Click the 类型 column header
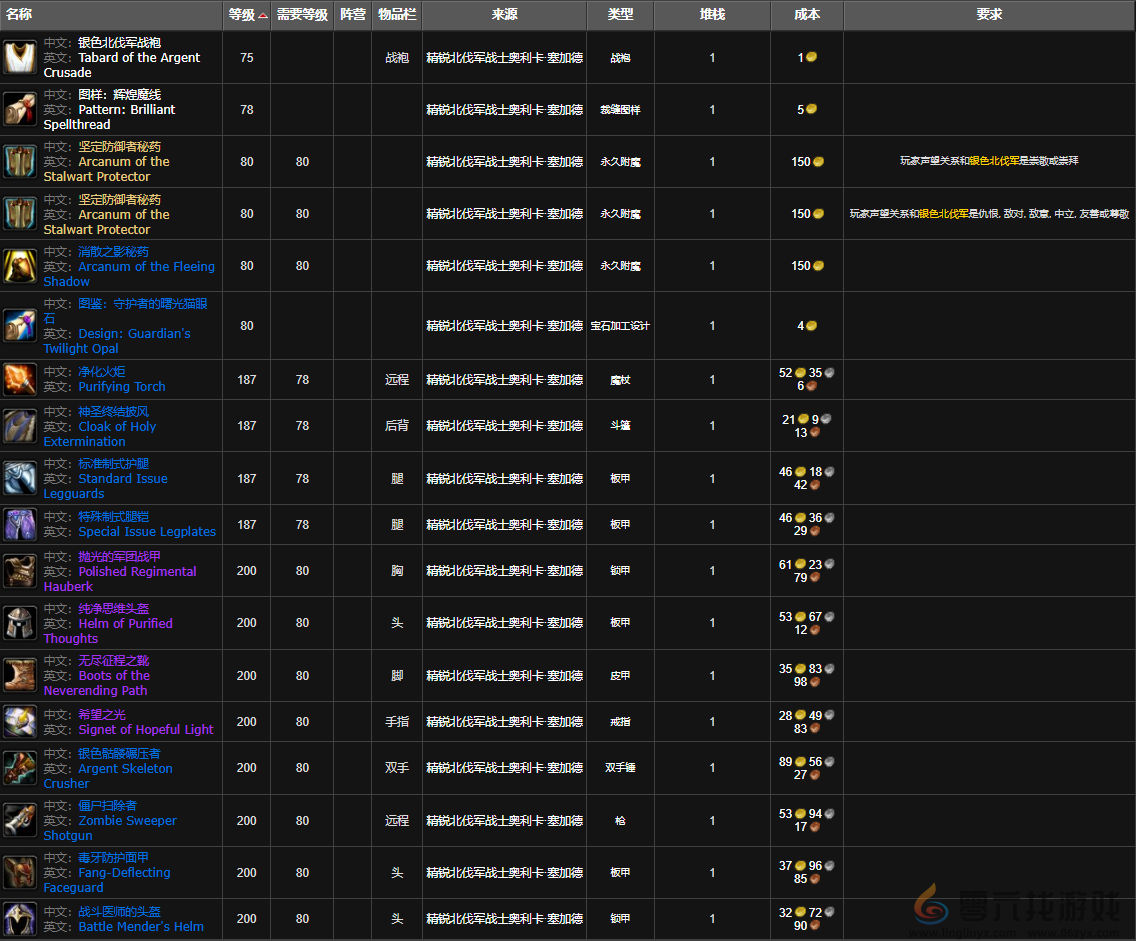 [x=620, y=15]
